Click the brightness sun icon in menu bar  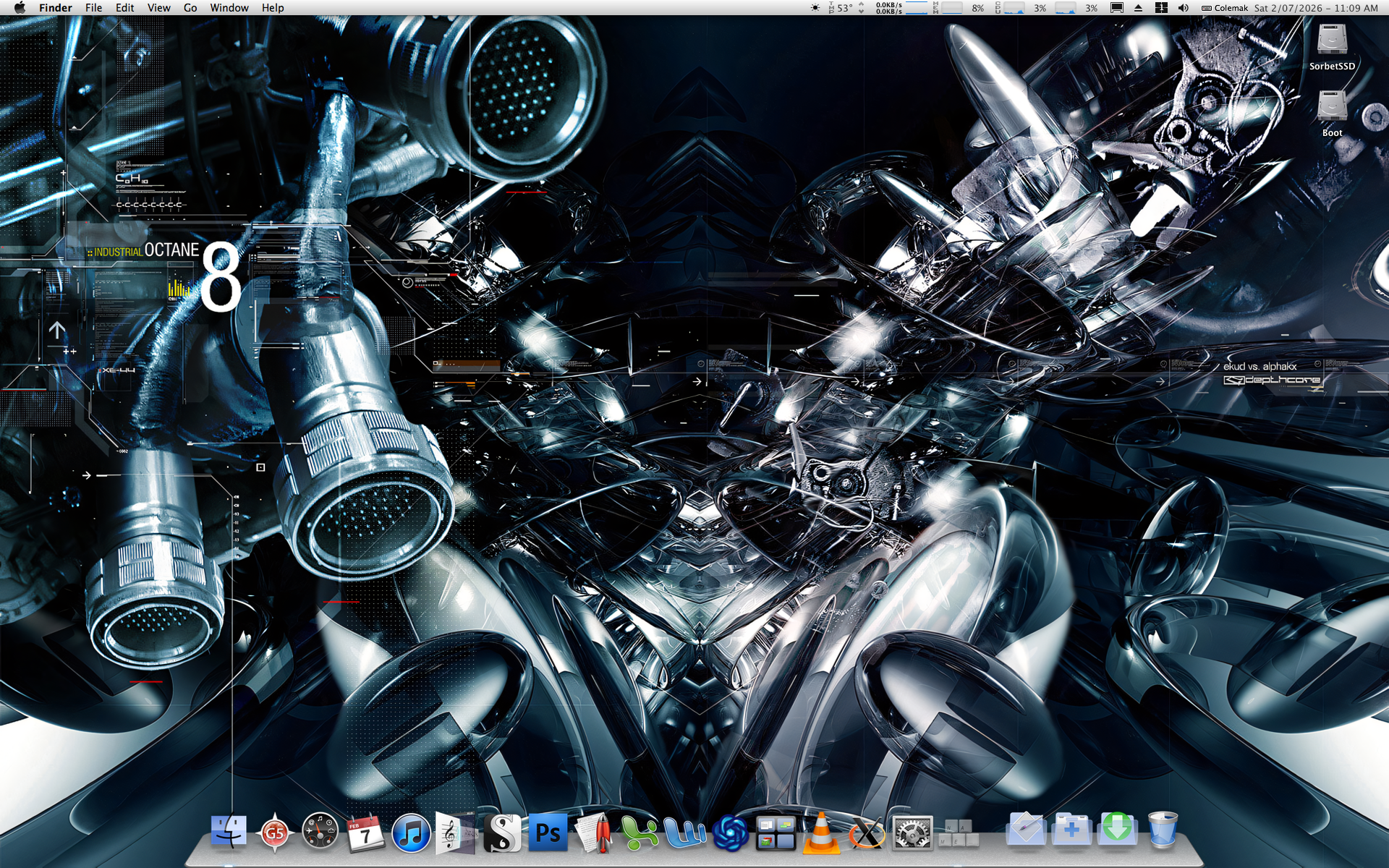(815, 8)
